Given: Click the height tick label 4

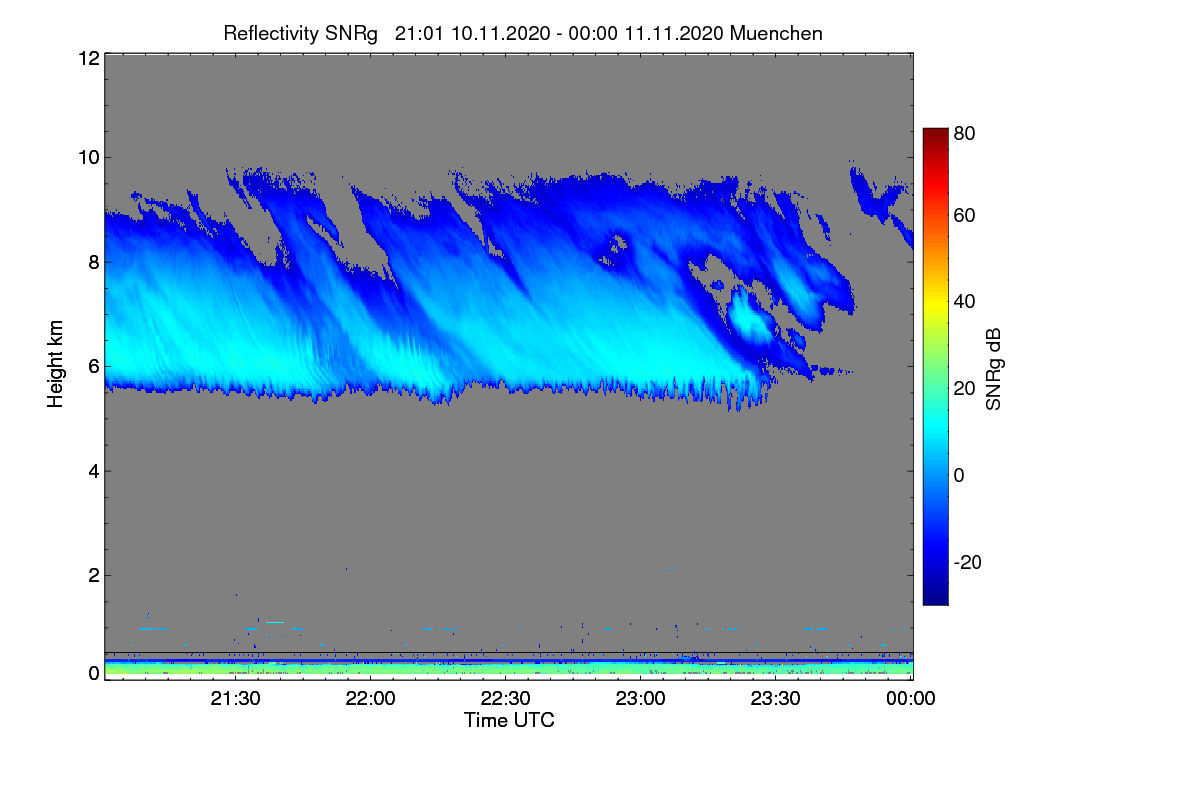Looking at the screenshot, I should (x=93, y=471).
